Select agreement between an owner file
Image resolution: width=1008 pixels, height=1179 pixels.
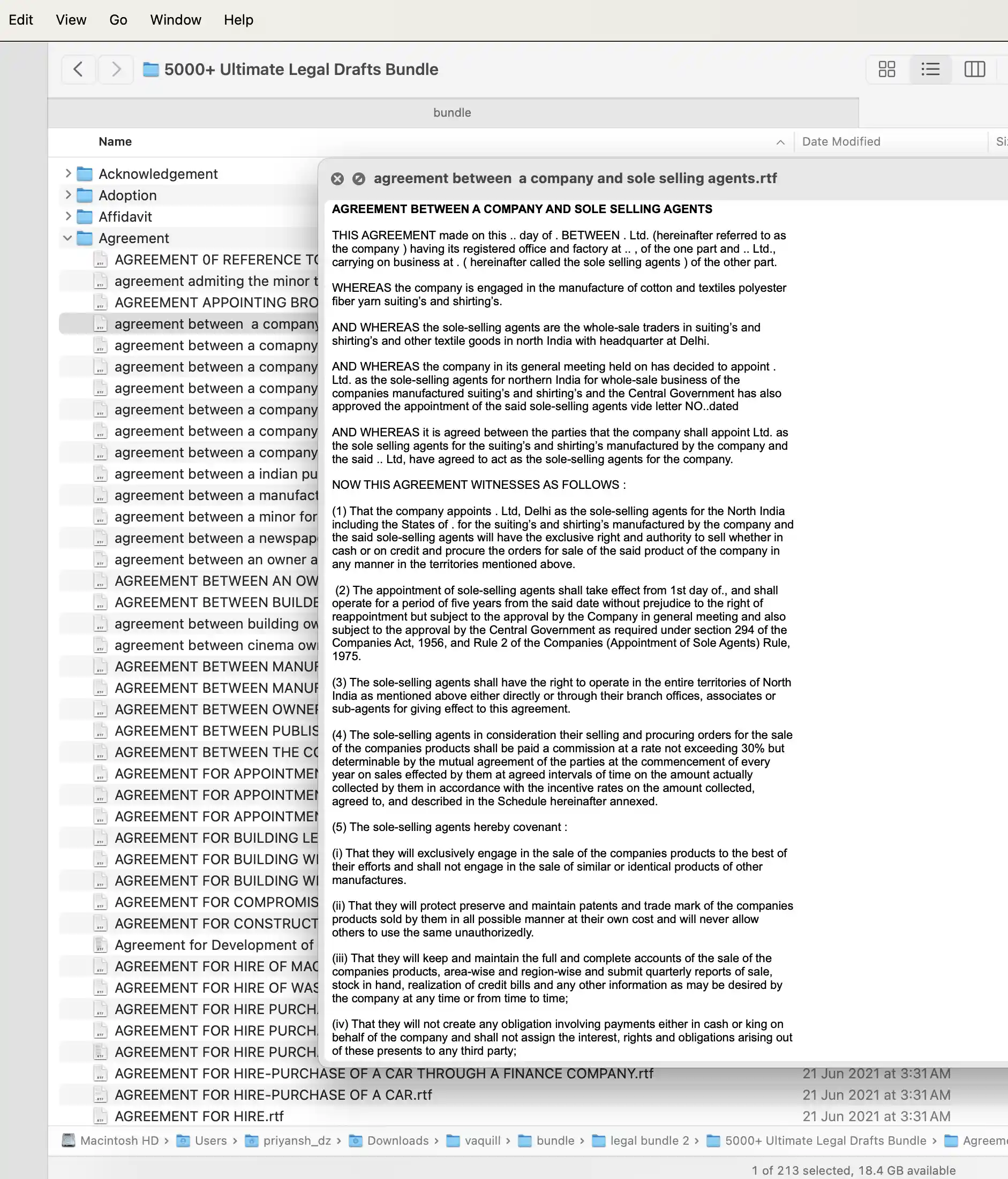tap(216, 560)
